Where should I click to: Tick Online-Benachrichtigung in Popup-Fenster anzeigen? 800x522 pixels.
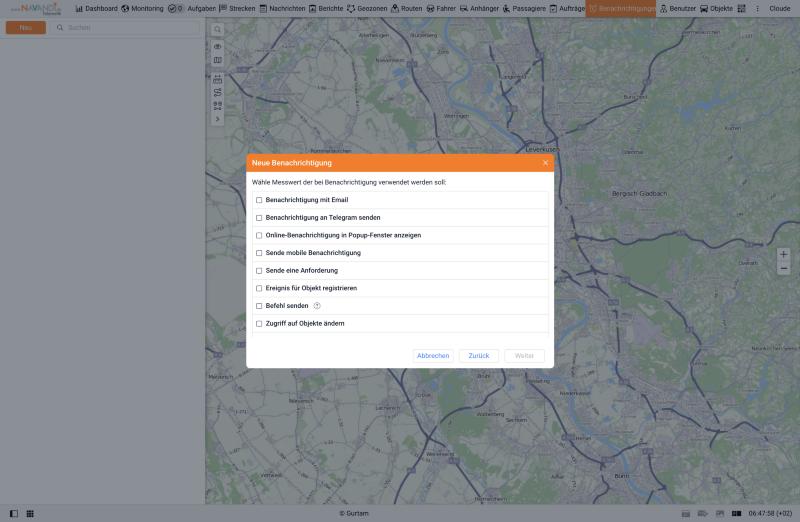point(259,235)
